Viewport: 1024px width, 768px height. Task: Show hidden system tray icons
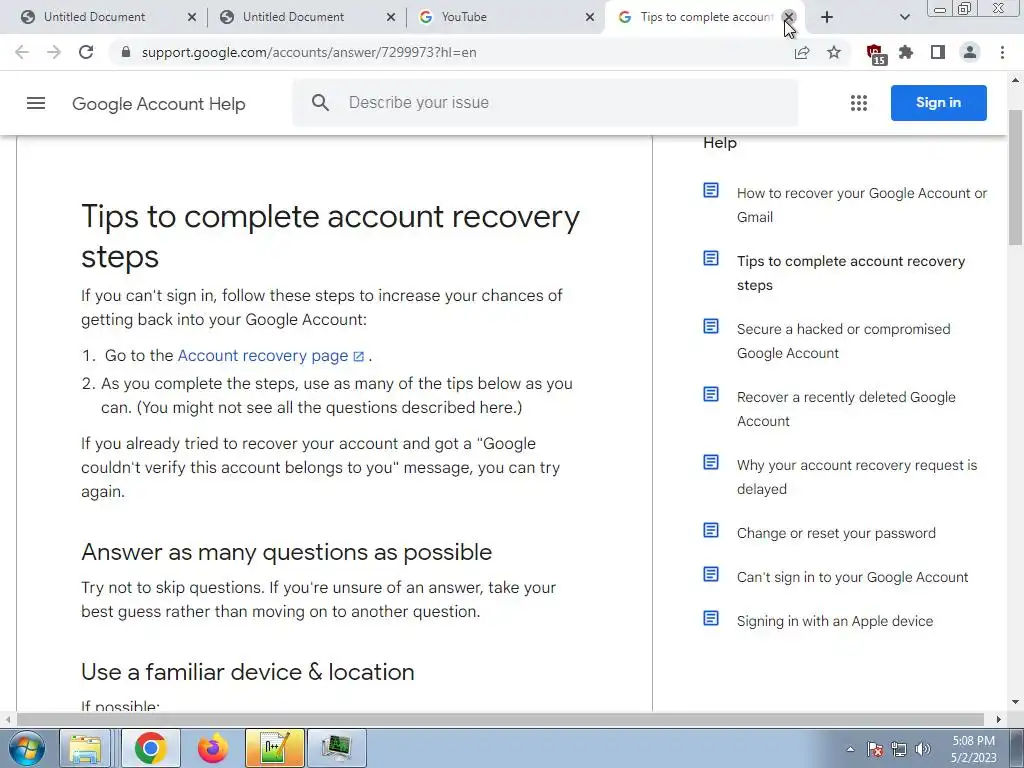(x=850, y=749)
